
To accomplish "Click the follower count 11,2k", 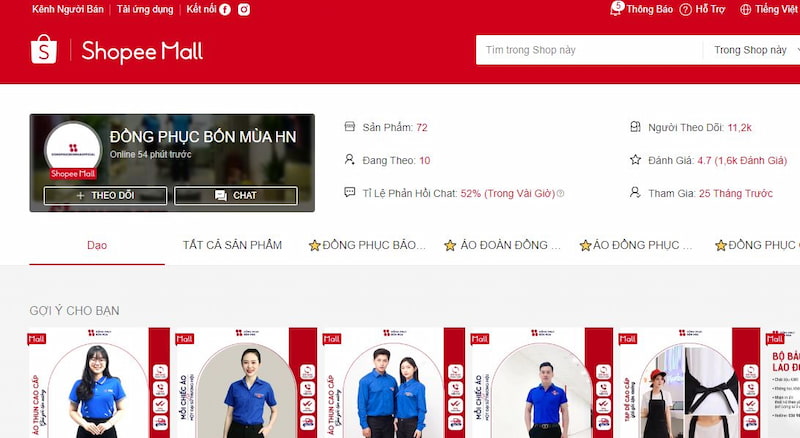I will [740, 128].
